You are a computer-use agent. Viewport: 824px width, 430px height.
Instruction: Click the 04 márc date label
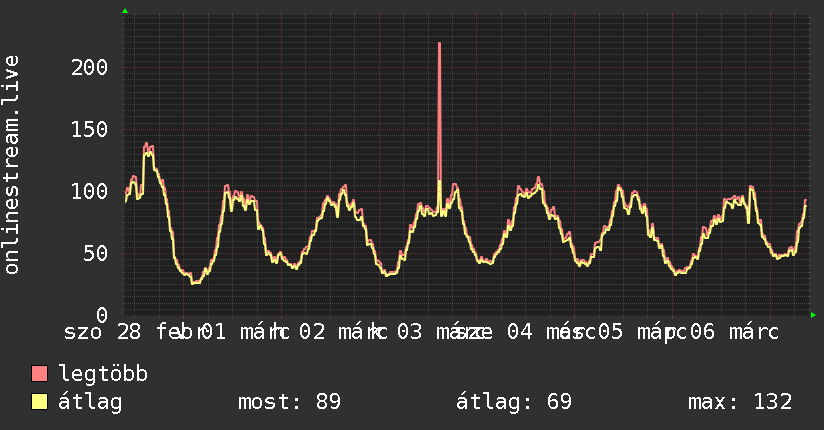click(551, 332)
